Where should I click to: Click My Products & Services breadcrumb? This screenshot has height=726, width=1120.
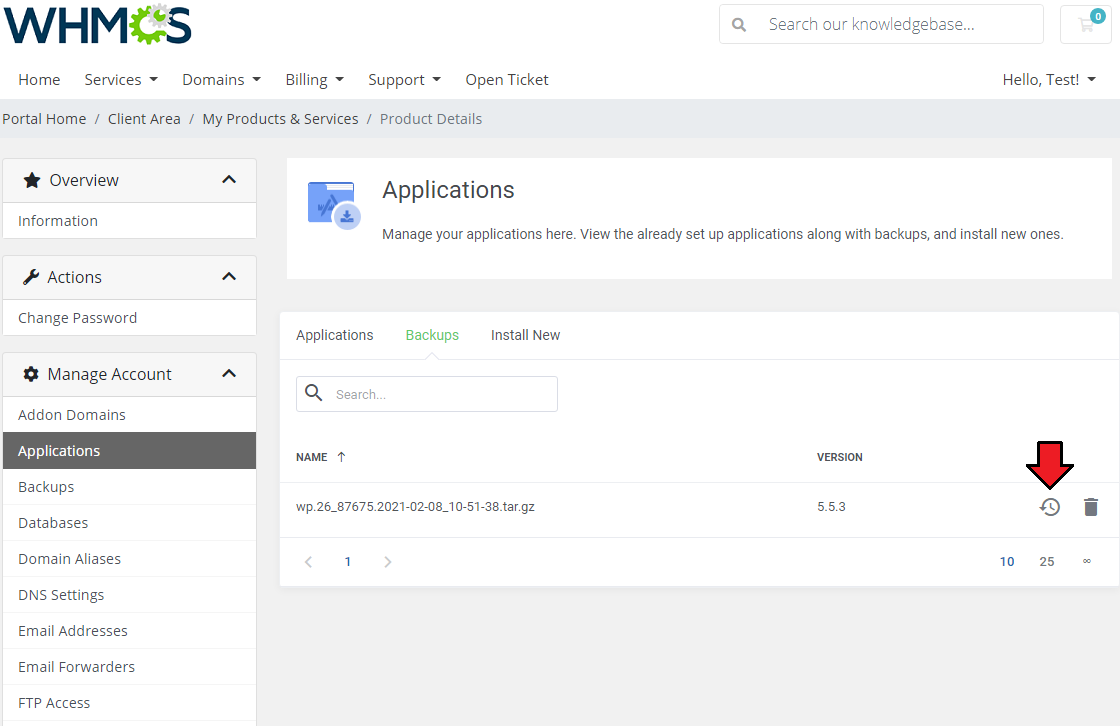pos(280,119)
